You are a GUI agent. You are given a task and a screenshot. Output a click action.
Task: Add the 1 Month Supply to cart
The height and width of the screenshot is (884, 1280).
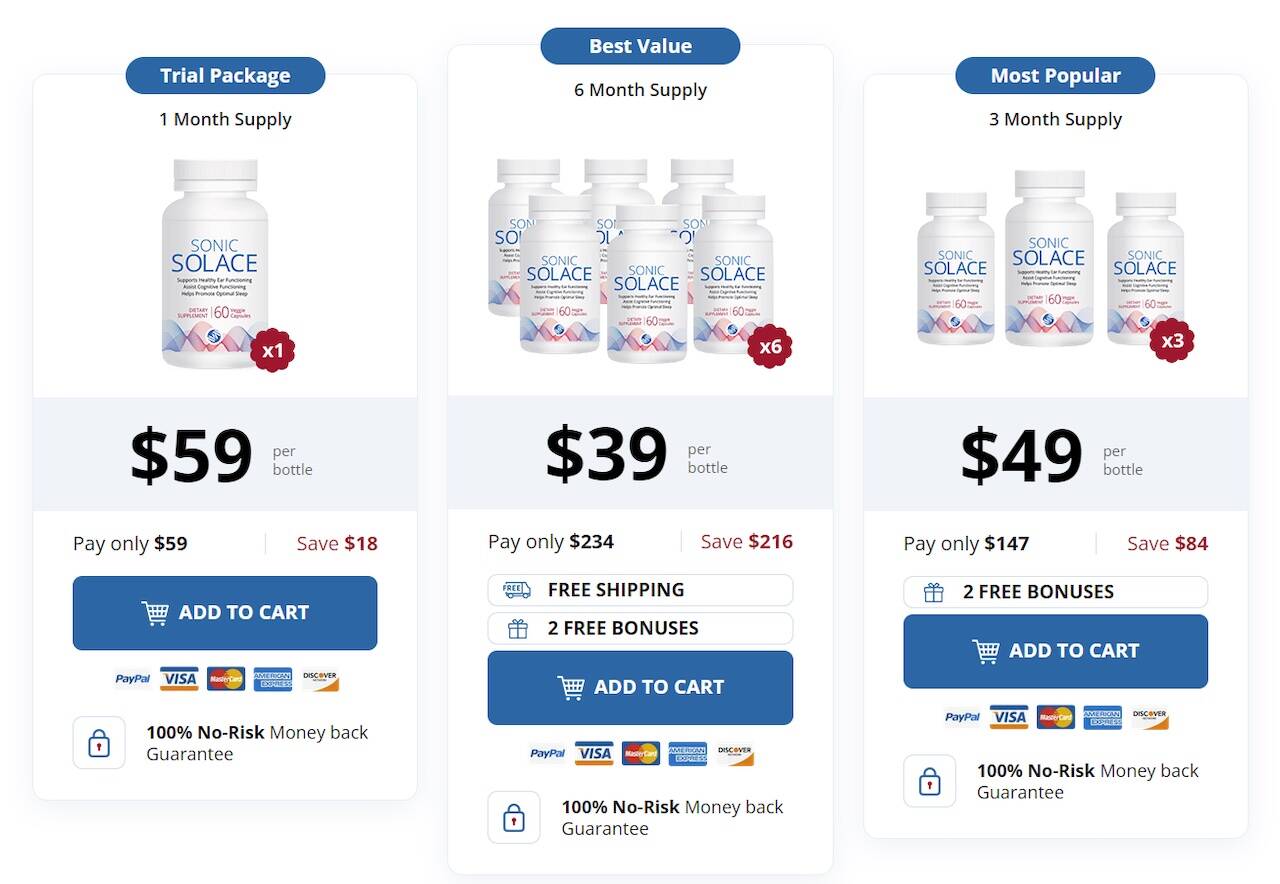225,613
